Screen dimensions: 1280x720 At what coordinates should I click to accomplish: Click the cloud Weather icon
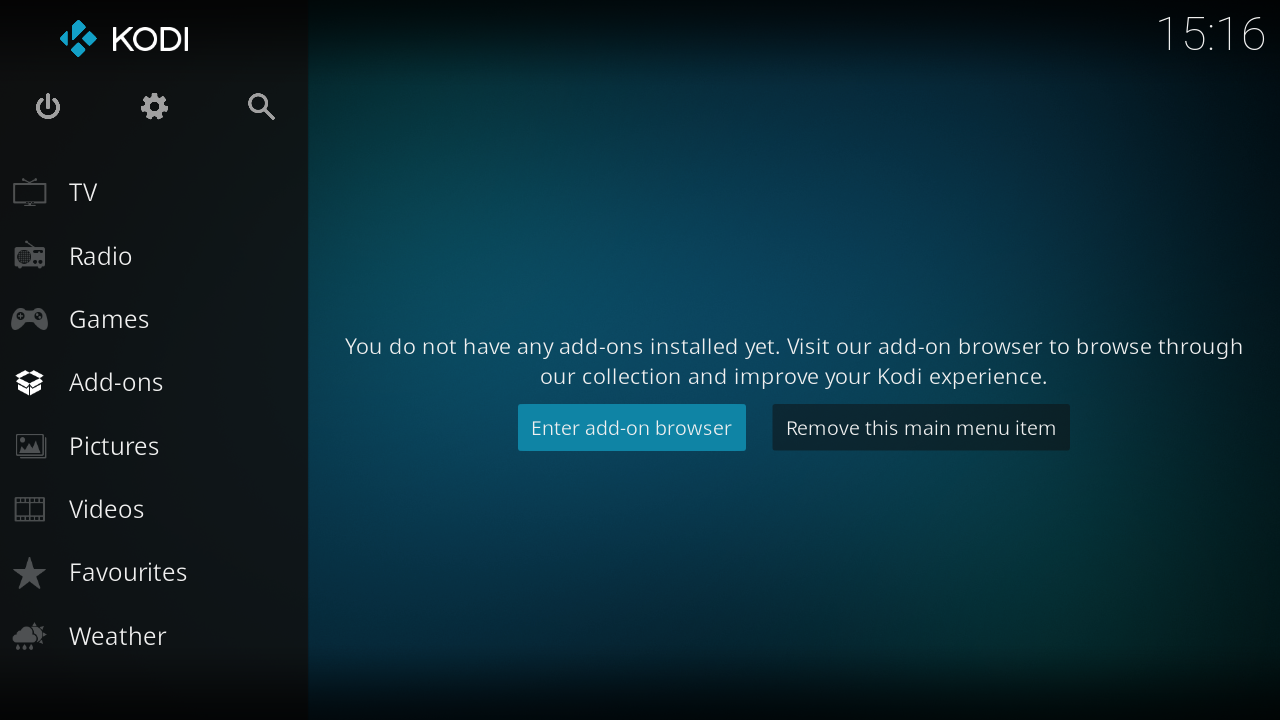point(30,636)
